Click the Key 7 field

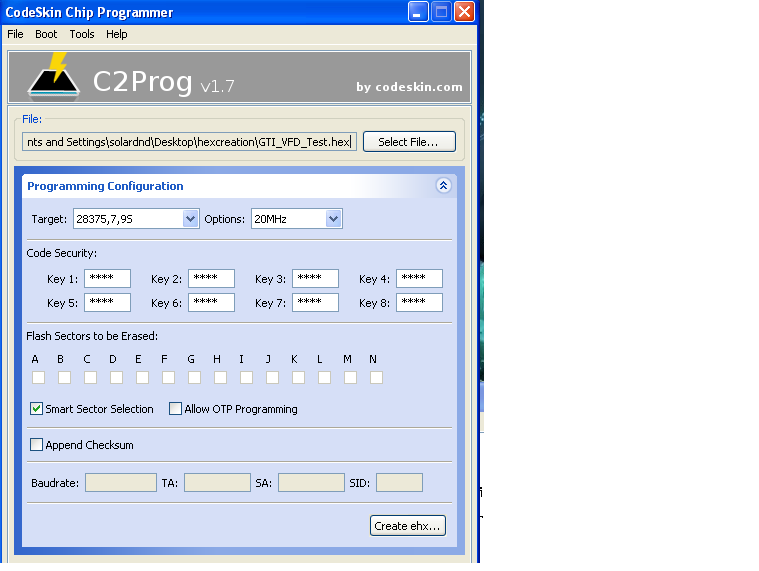316,302
